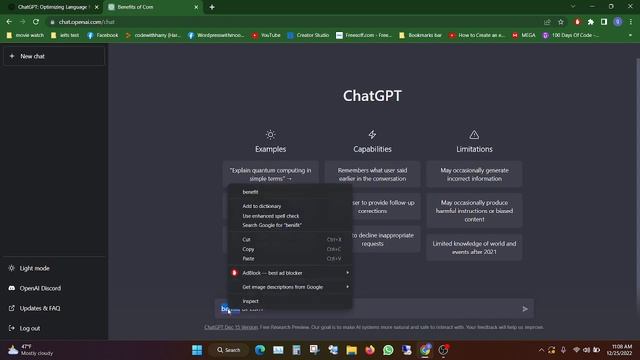This screenshot has height=360, width=640.
Task: Open Chrome three-dot menu
Action: coord(631,22)
